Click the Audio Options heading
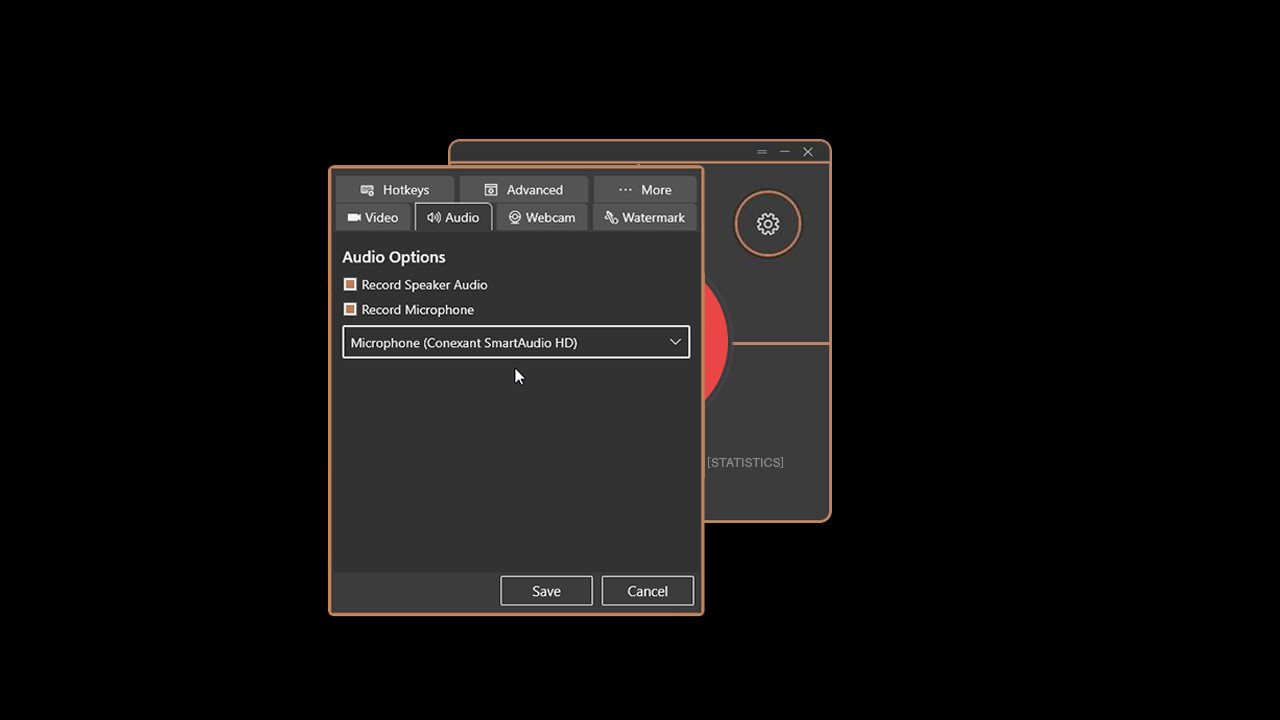This screenshot has width=1280, height=720. pos(394,257)
